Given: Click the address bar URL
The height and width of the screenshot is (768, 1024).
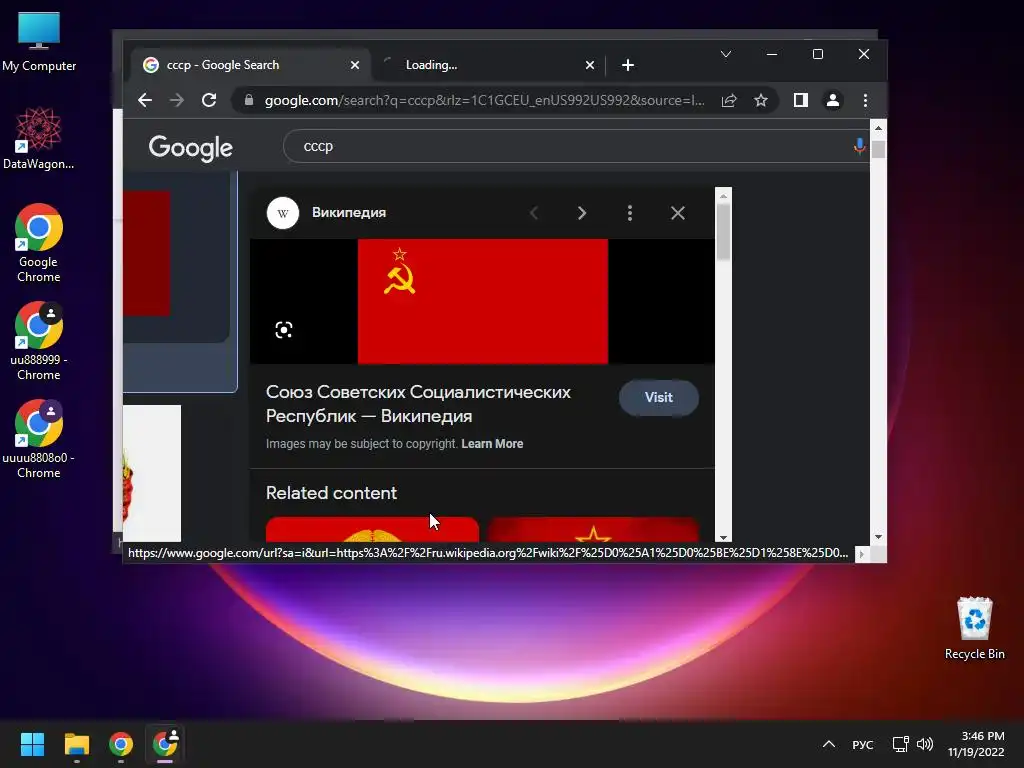Looking at the screenshot, I should coord(484,100).
